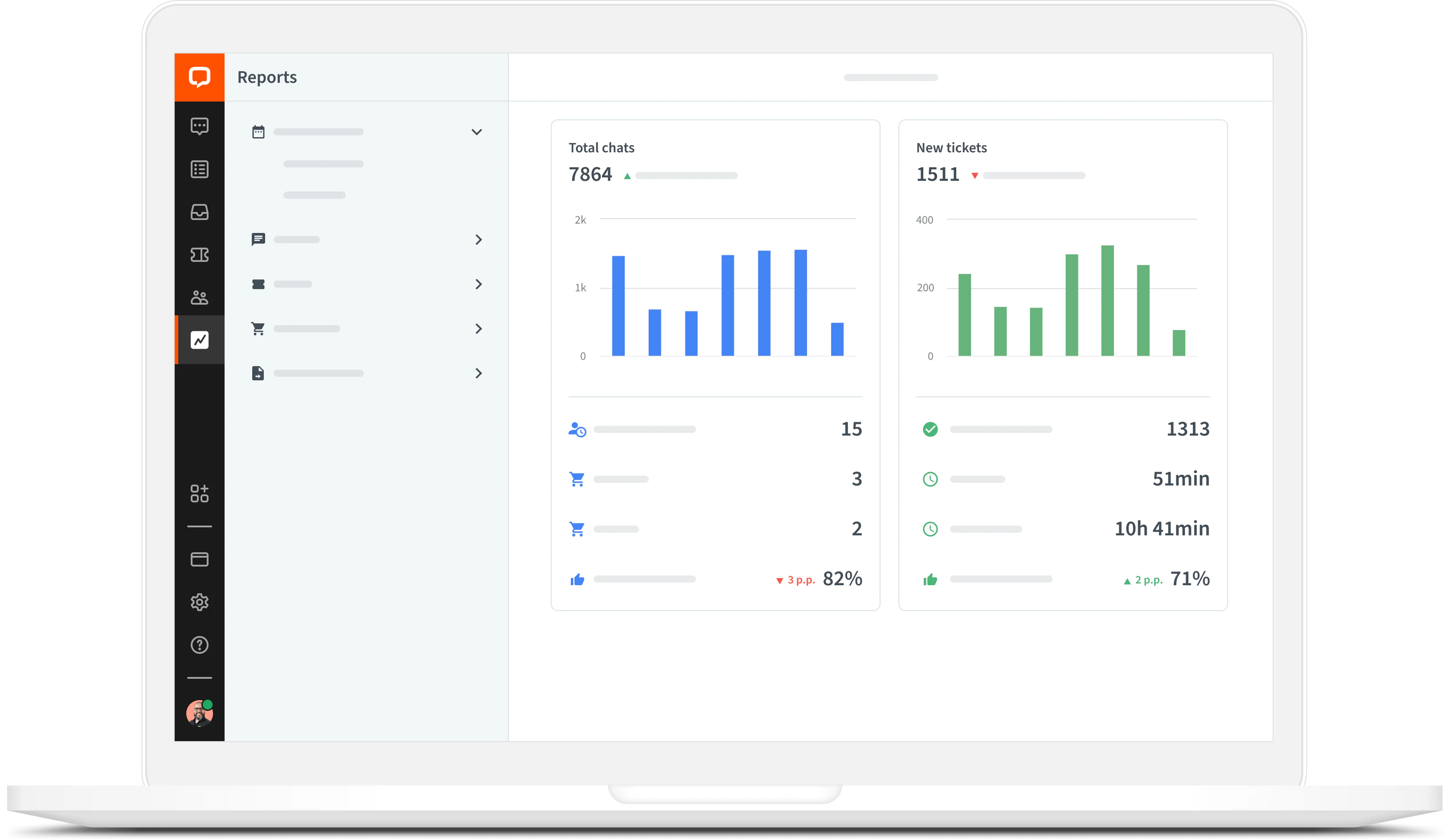1450x840 pixels.
Task: Collapse the date range filter chevron
Action: click(x=476, y=132)
